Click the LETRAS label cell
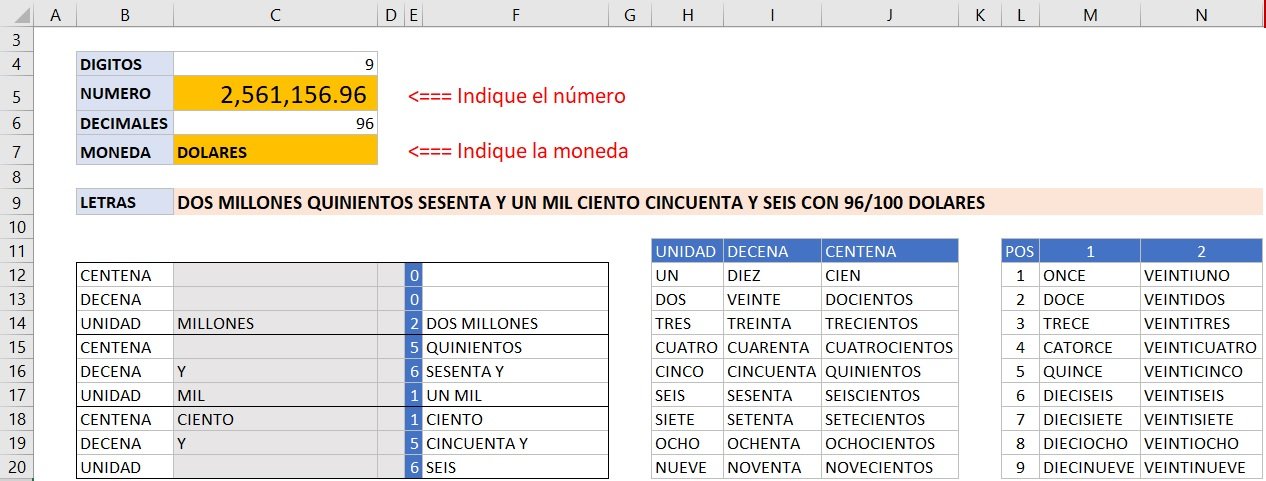 pyautogui.click(x=125, y=203)
